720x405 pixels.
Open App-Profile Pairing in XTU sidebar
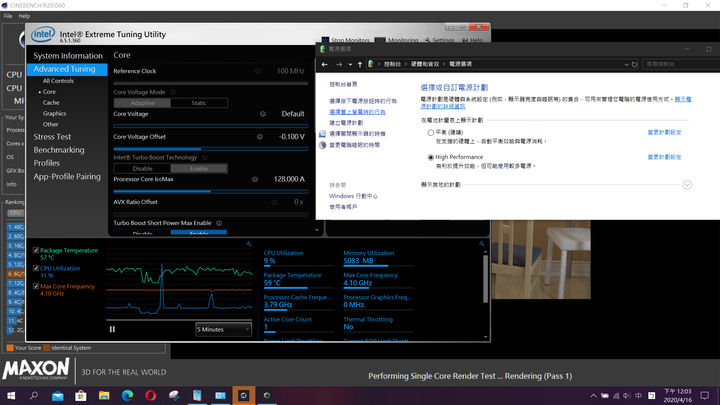pyautogui.click(x=67, y=177)
